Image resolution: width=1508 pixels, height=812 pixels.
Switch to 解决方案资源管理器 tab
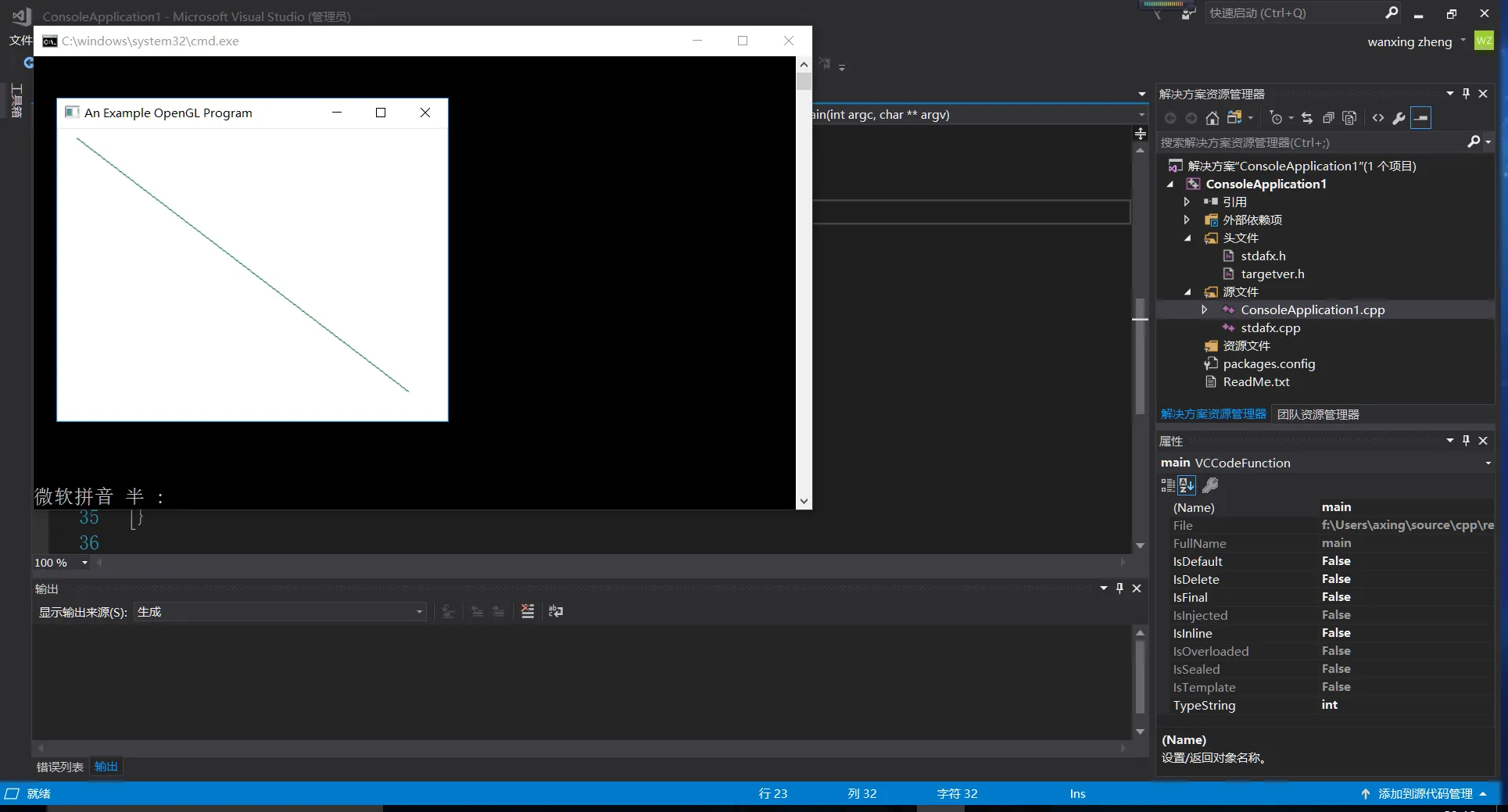1213,414
